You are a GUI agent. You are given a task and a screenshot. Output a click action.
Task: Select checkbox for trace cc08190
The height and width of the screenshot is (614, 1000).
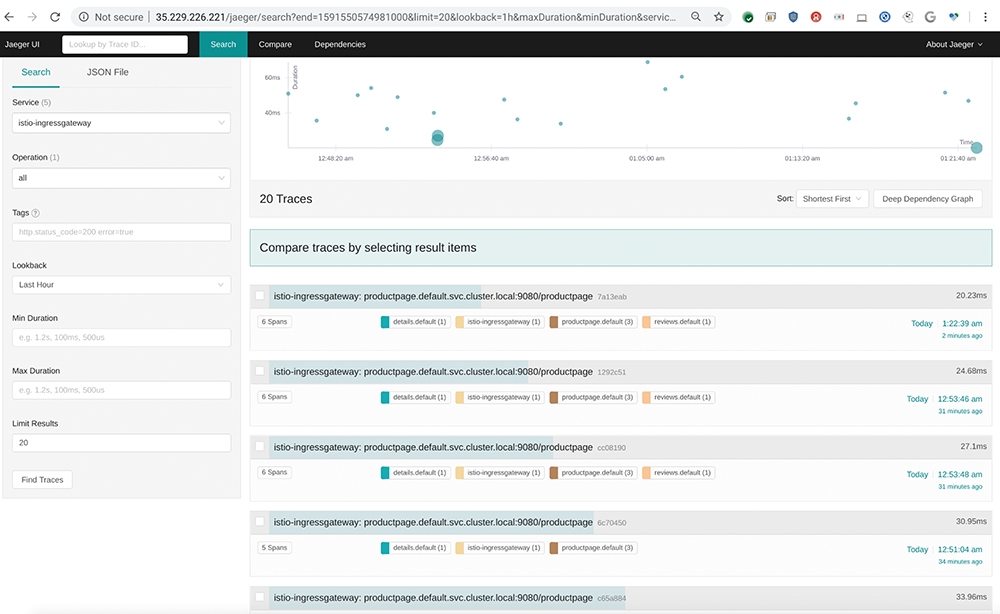(x=260, y=446)
